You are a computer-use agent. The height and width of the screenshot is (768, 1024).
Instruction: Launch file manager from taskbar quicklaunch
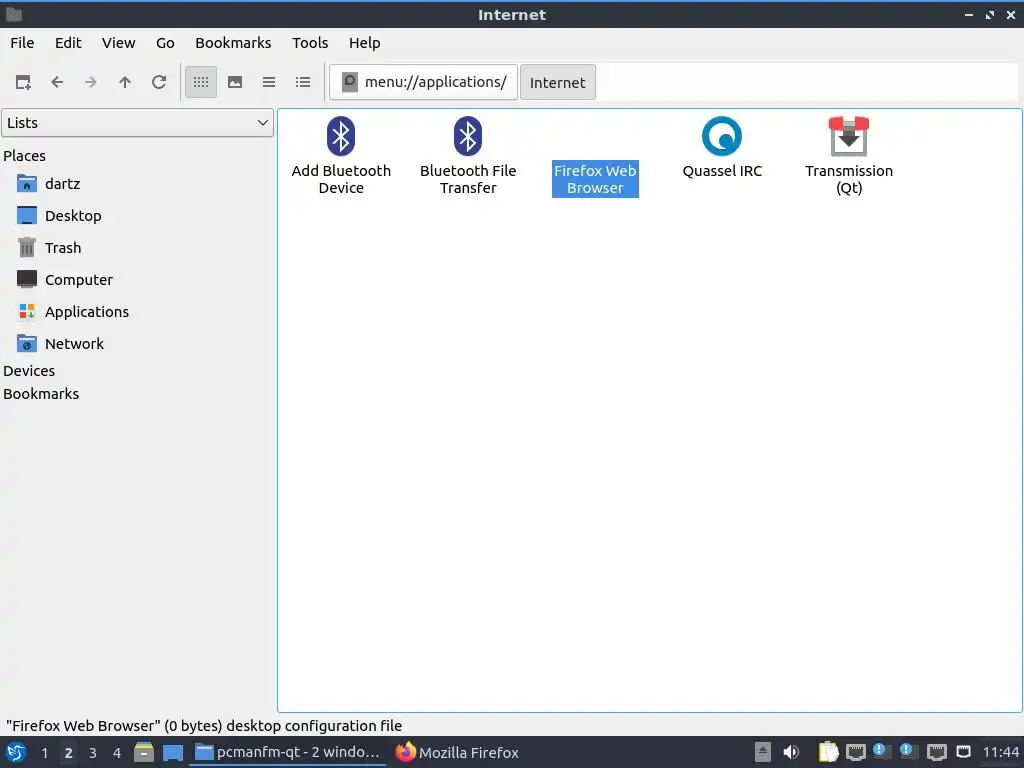(144, 752)
